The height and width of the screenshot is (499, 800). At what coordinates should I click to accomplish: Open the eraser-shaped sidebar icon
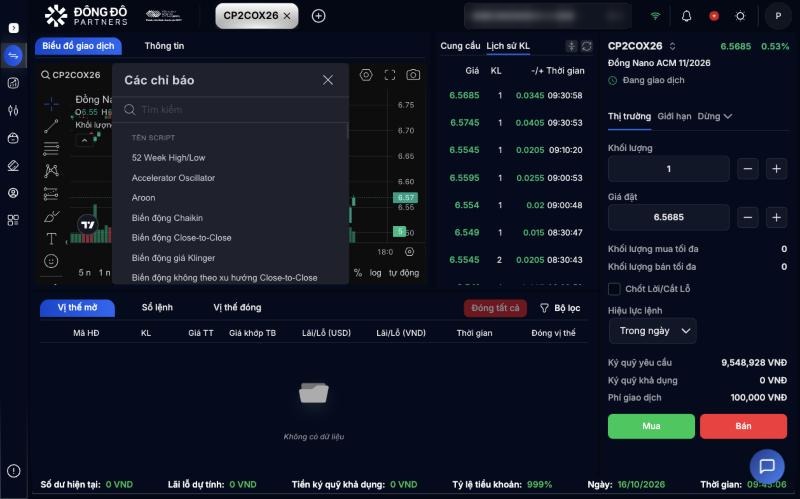point(13,165)
